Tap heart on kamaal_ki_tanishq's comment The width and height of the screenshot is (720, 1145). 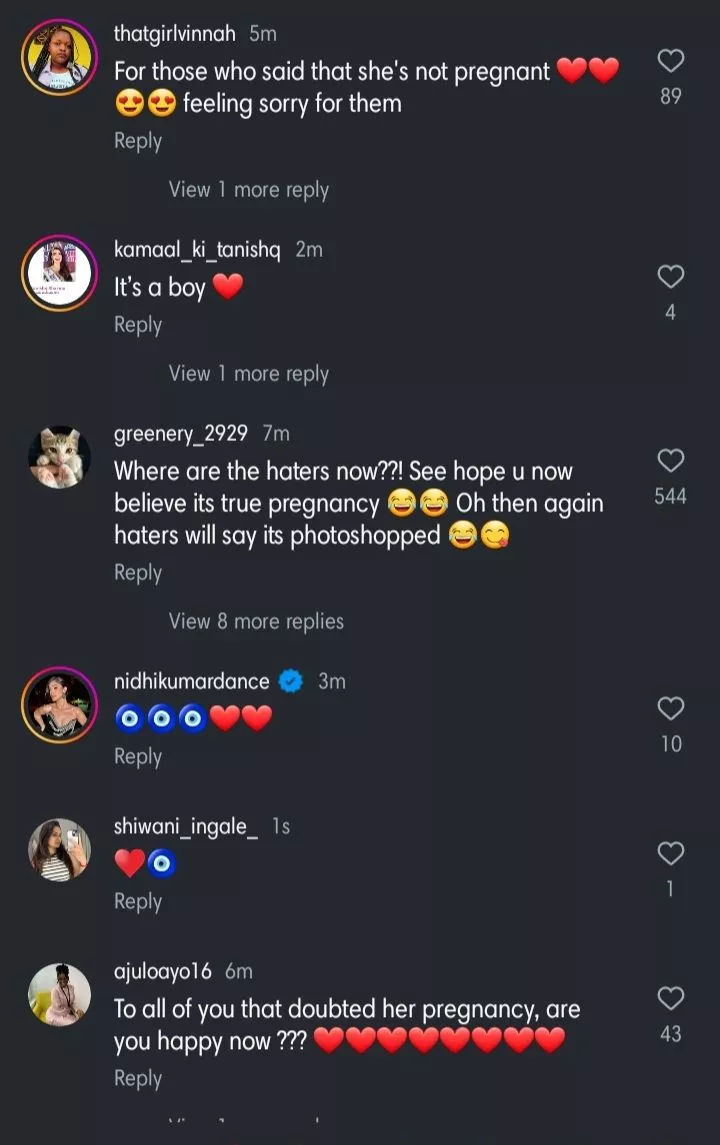[x=670, y=277]
